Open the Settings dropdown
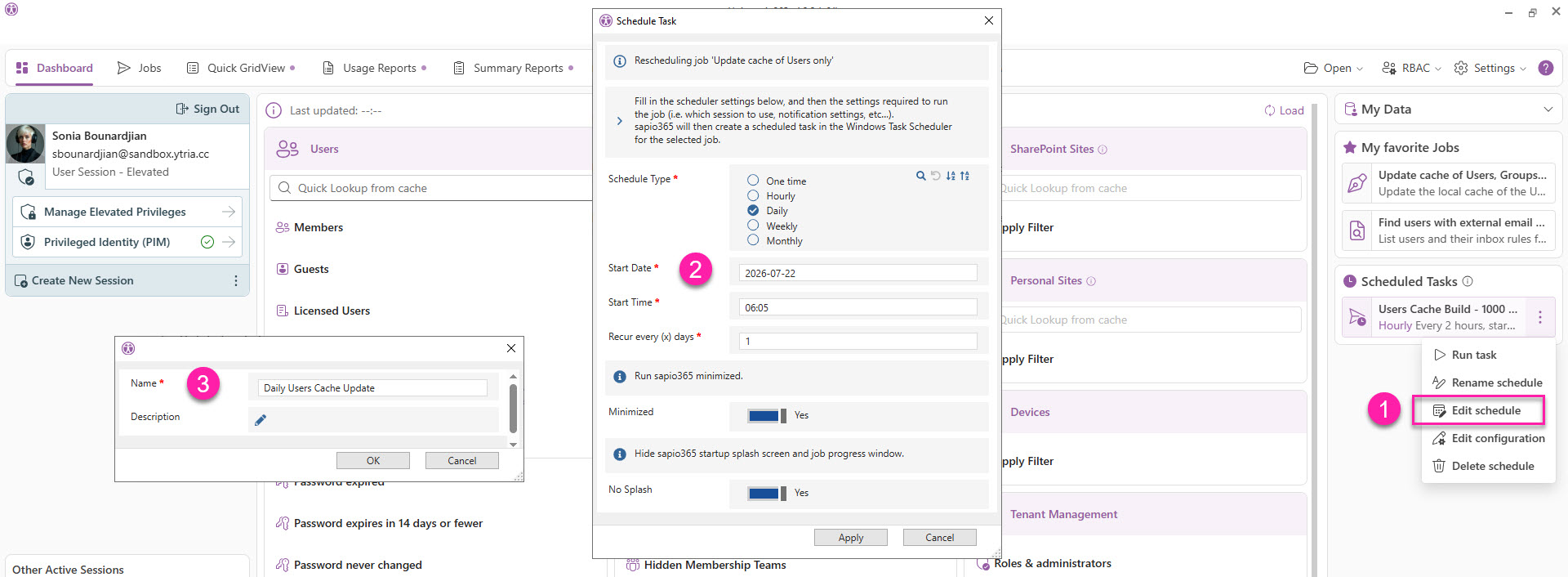This screenshot has height=577, width=1568. [x=1490, y=68]
